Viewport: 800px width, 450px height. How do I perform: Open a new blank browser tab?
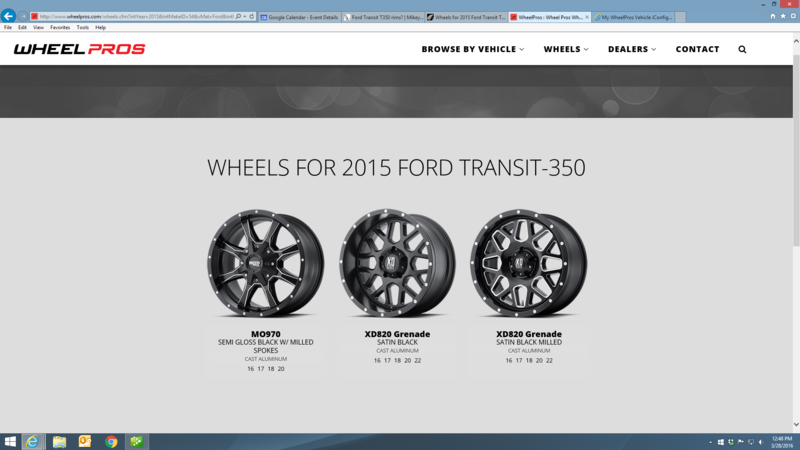[681, 17]
